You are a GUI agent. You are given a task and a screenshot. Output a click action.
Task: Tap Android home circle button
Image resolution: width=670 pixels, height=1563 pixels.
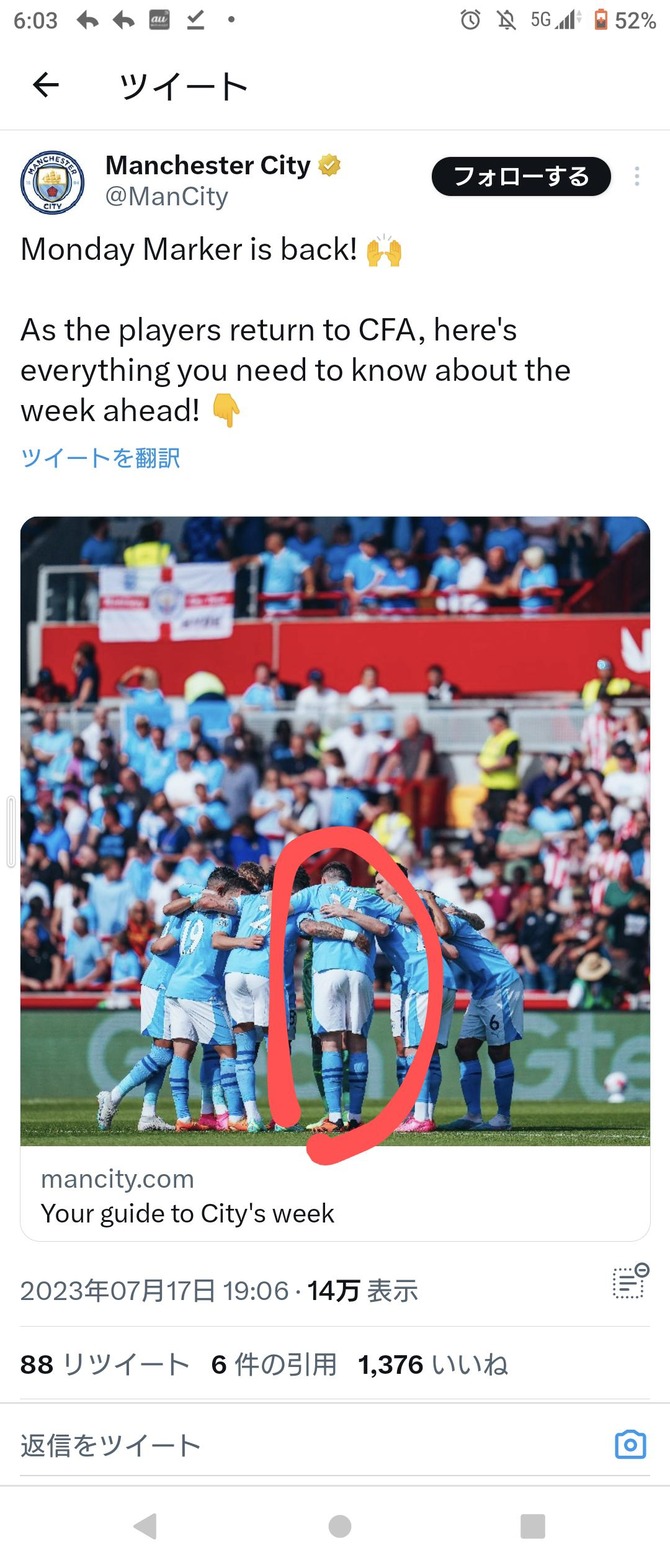click(340, 1525)
